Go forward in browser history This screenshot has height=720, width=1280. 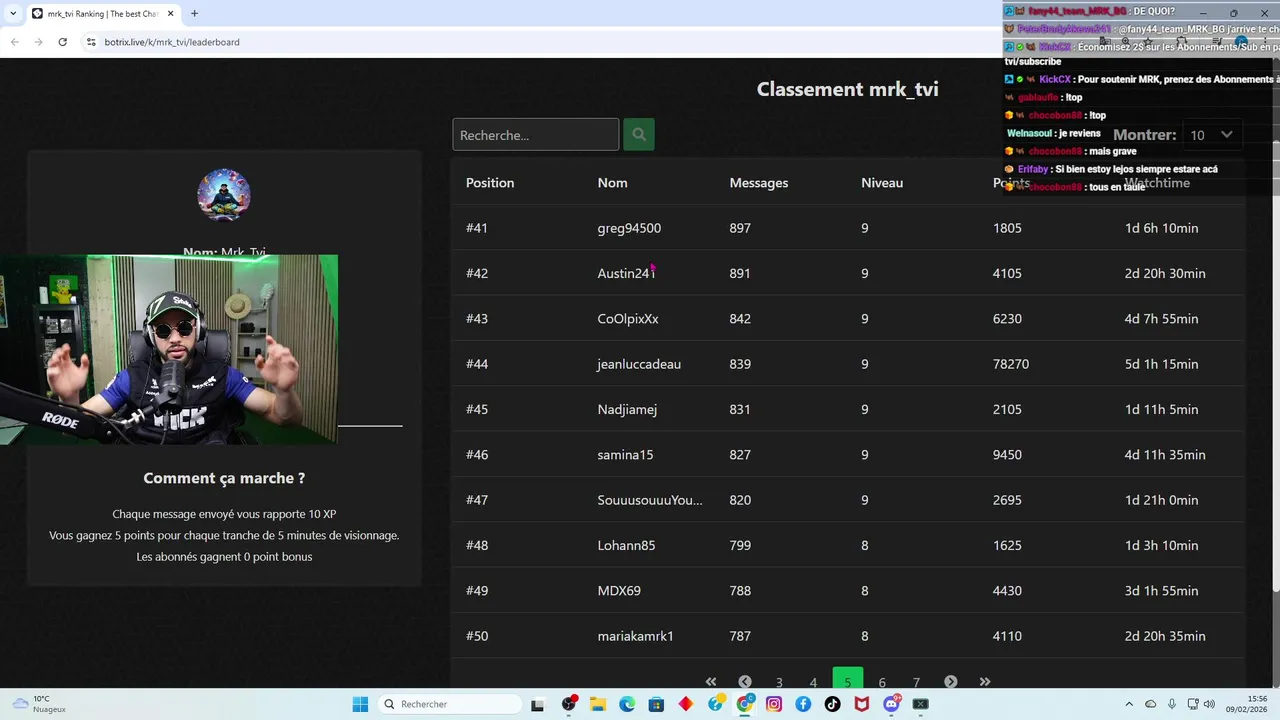[38, 42]
